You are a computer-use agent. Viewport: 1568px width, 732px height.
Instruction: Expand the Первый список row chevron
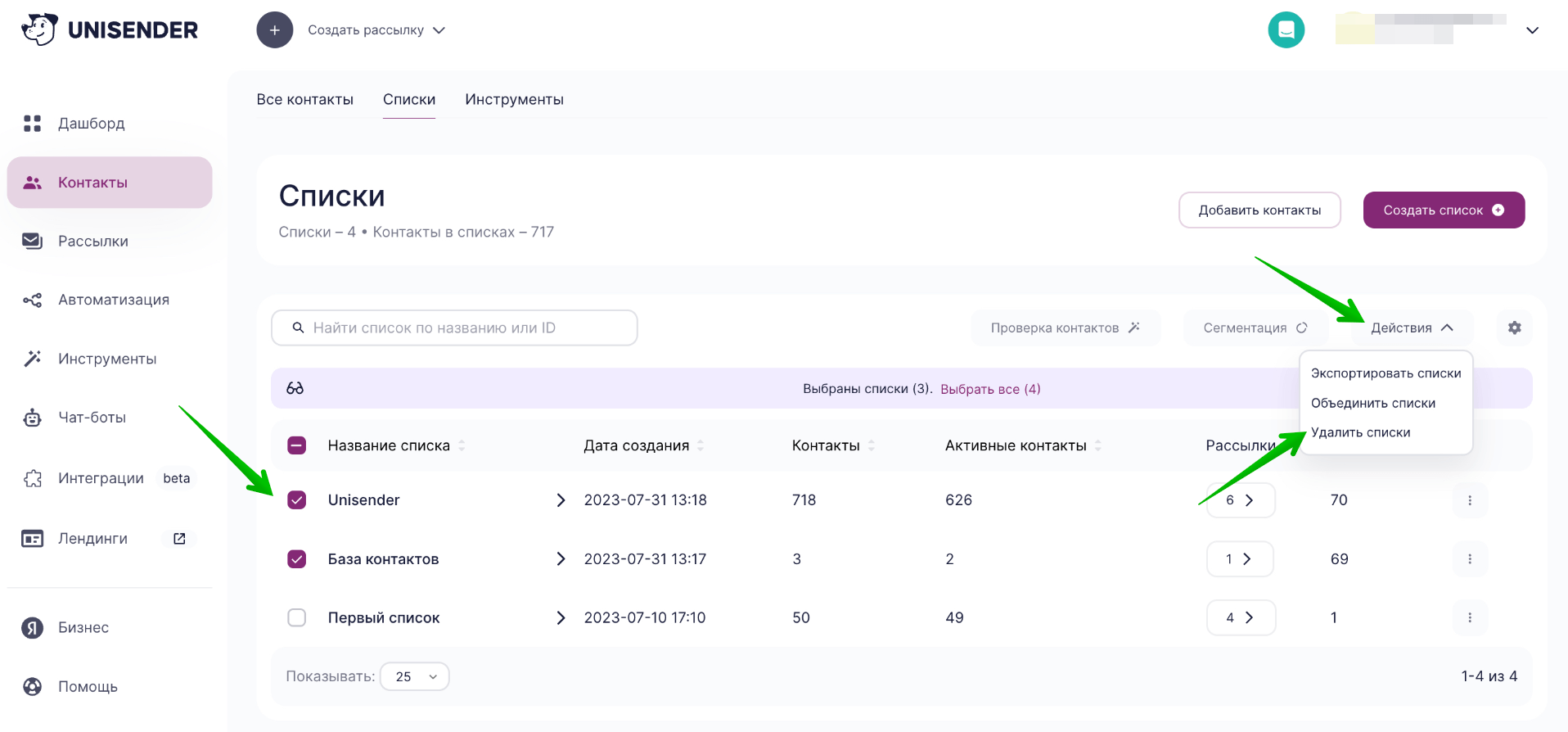pyautogui.click(x=561, y=618)
